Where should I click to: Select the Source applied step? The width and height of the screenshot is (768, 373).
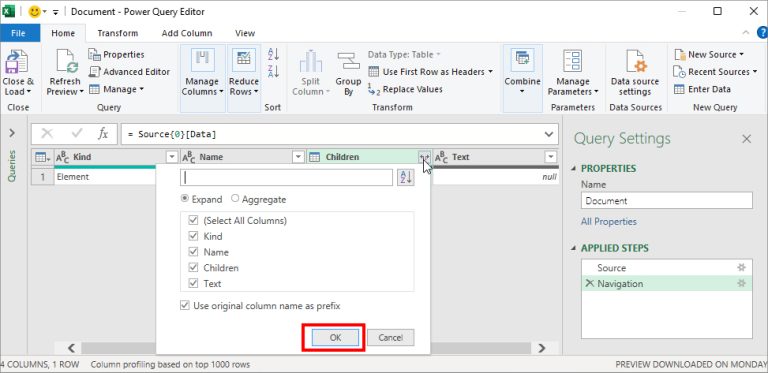(x=667, y=268)
